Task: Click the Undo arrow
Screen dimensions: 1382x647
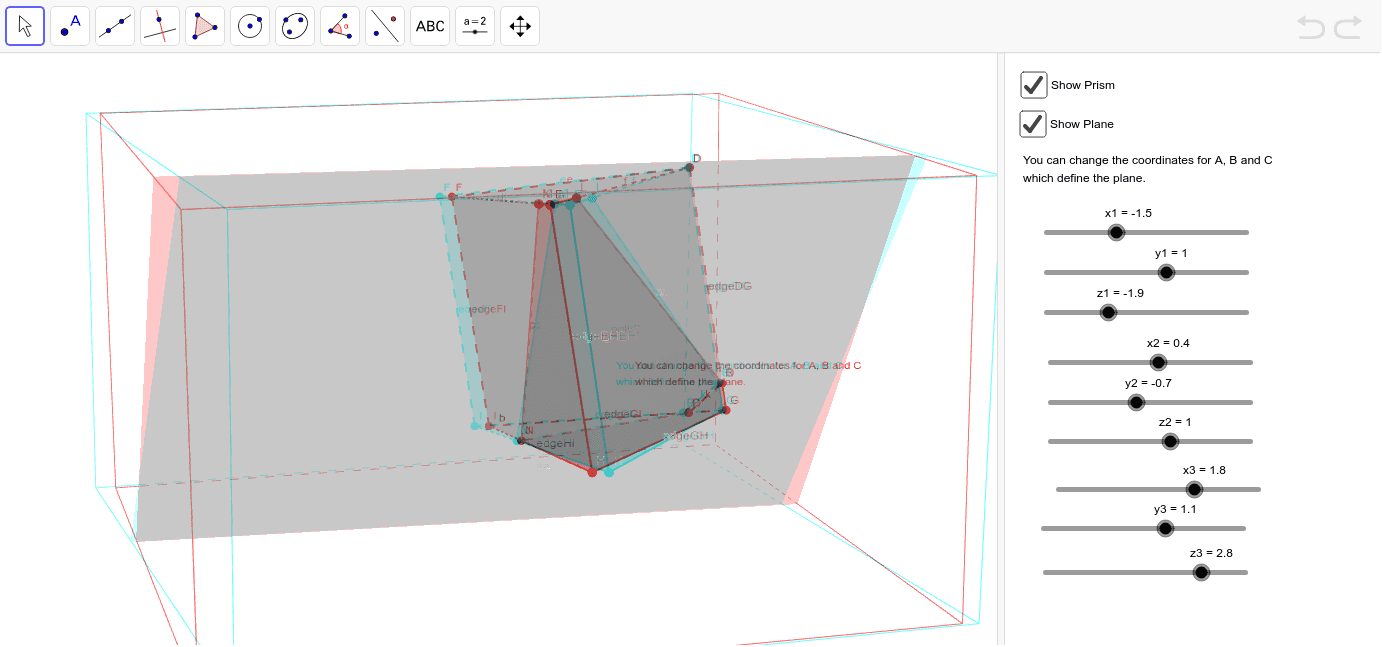Action: pyautogui.click(x=1311, y=27)
